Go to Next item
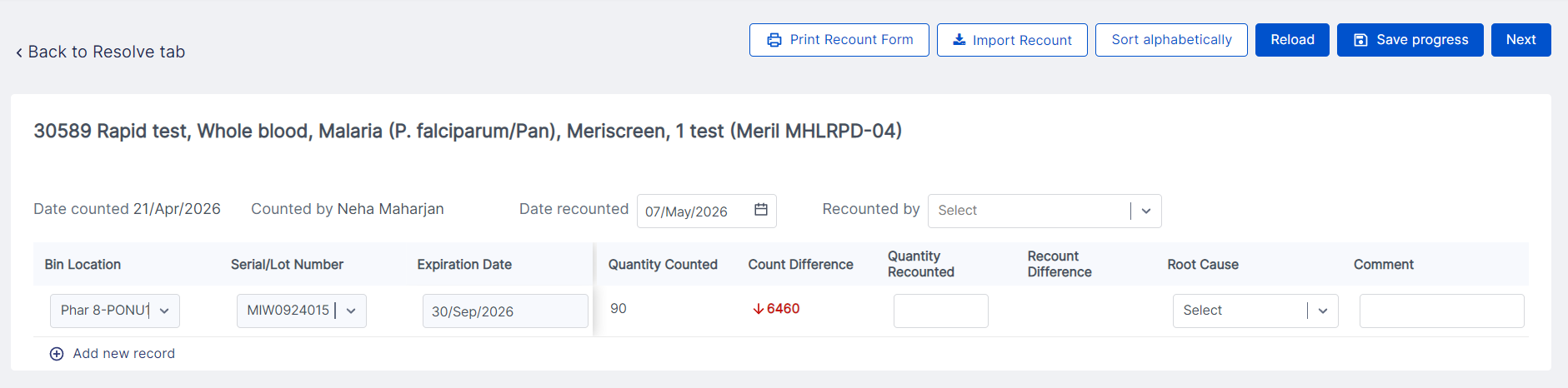The height and width of the screenshot is (388, 1568). [x=1520, y=40]
